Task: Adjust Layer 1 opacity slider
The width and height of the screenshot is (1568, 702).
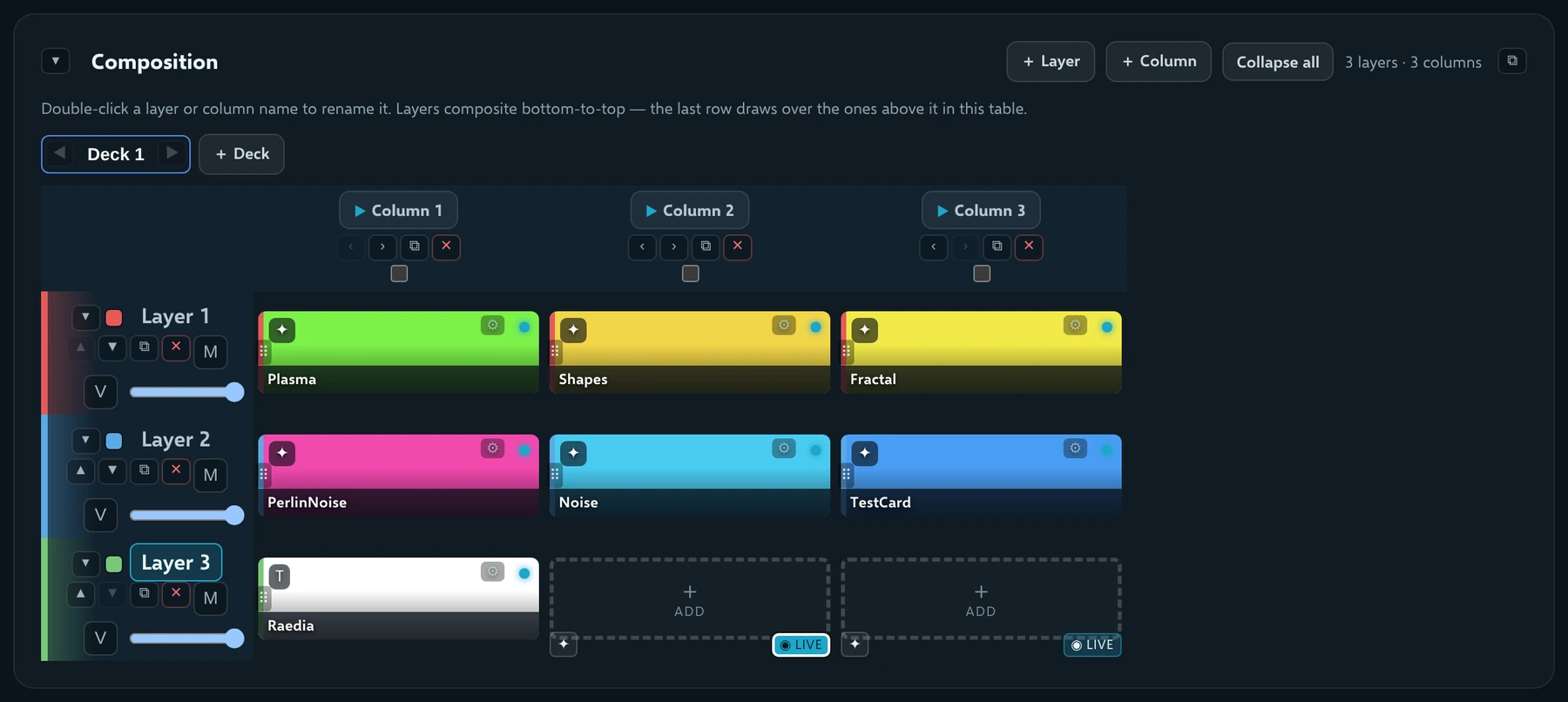Action: click(186, 392)
